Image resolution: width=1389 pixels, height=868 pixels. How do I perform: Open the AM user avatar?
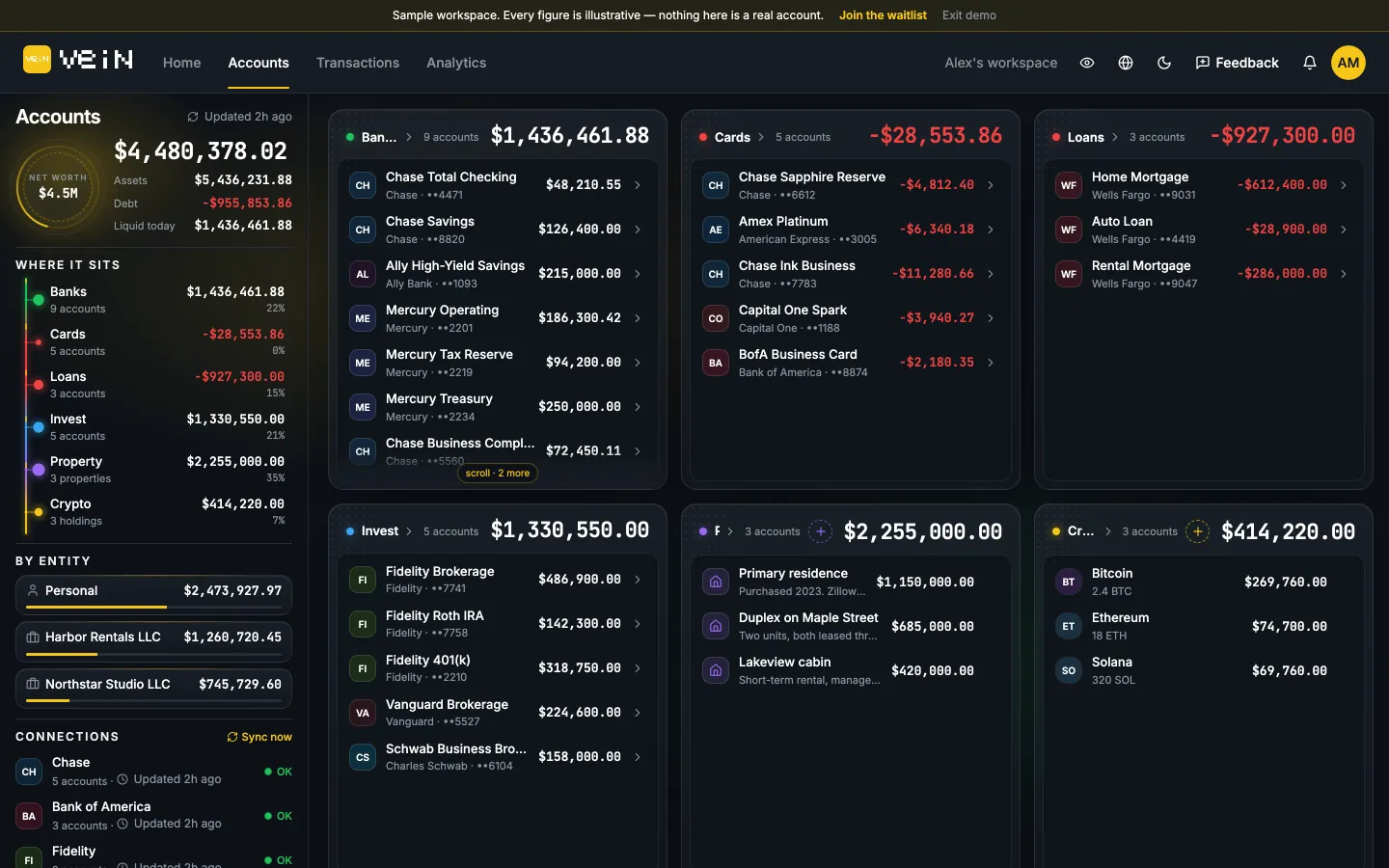coord(1348,63)
